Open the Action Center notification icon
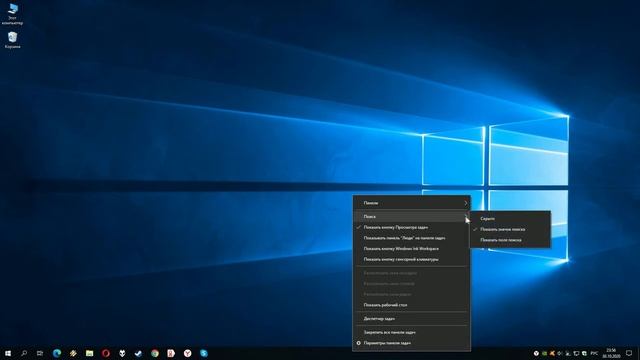 pos(629,353)
